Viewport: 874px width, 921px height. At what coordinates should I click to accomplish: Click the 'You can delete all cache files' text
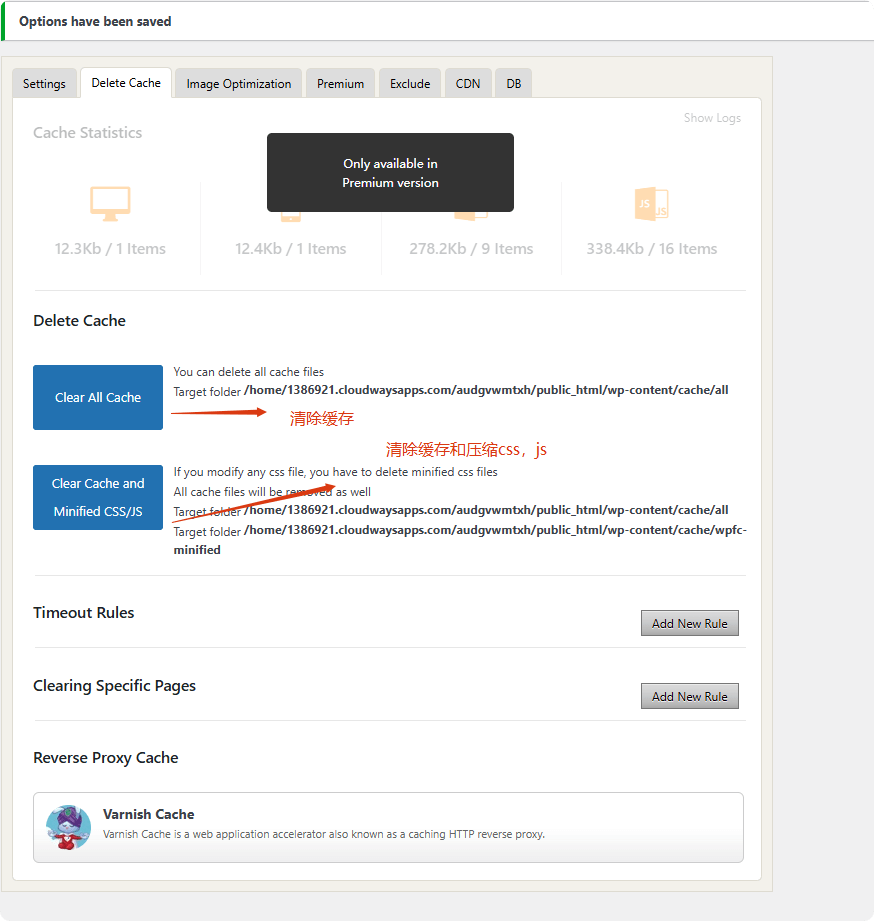[248, 372]
